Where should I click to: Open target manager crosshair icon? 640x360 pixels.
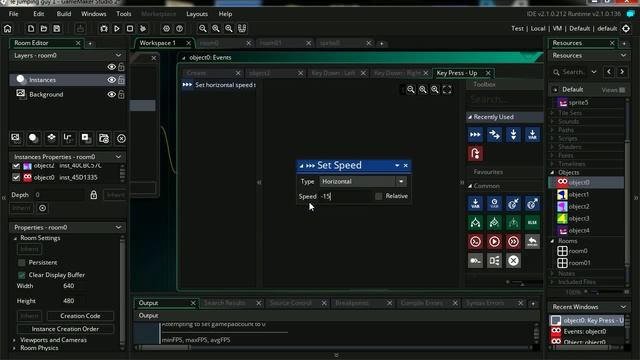[x=626, y=29]
